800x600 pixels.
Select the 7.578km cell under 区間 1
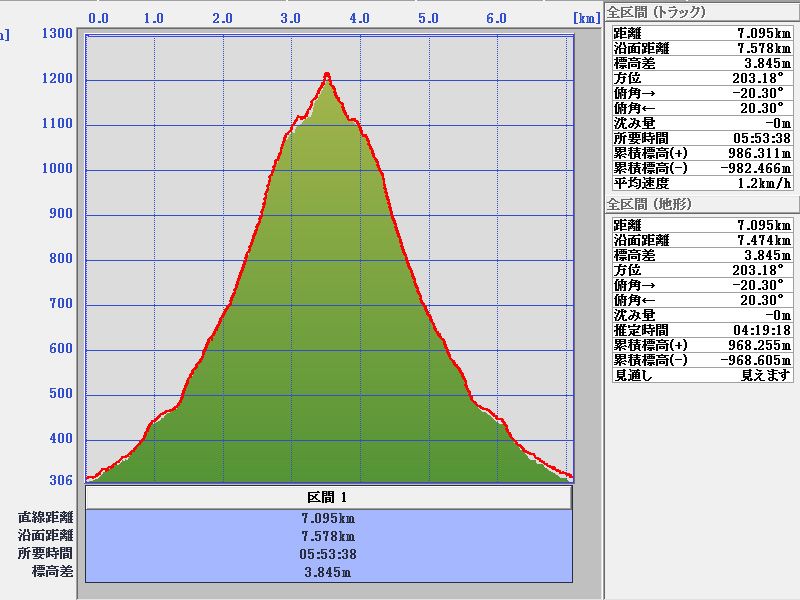tap(328, 536)
